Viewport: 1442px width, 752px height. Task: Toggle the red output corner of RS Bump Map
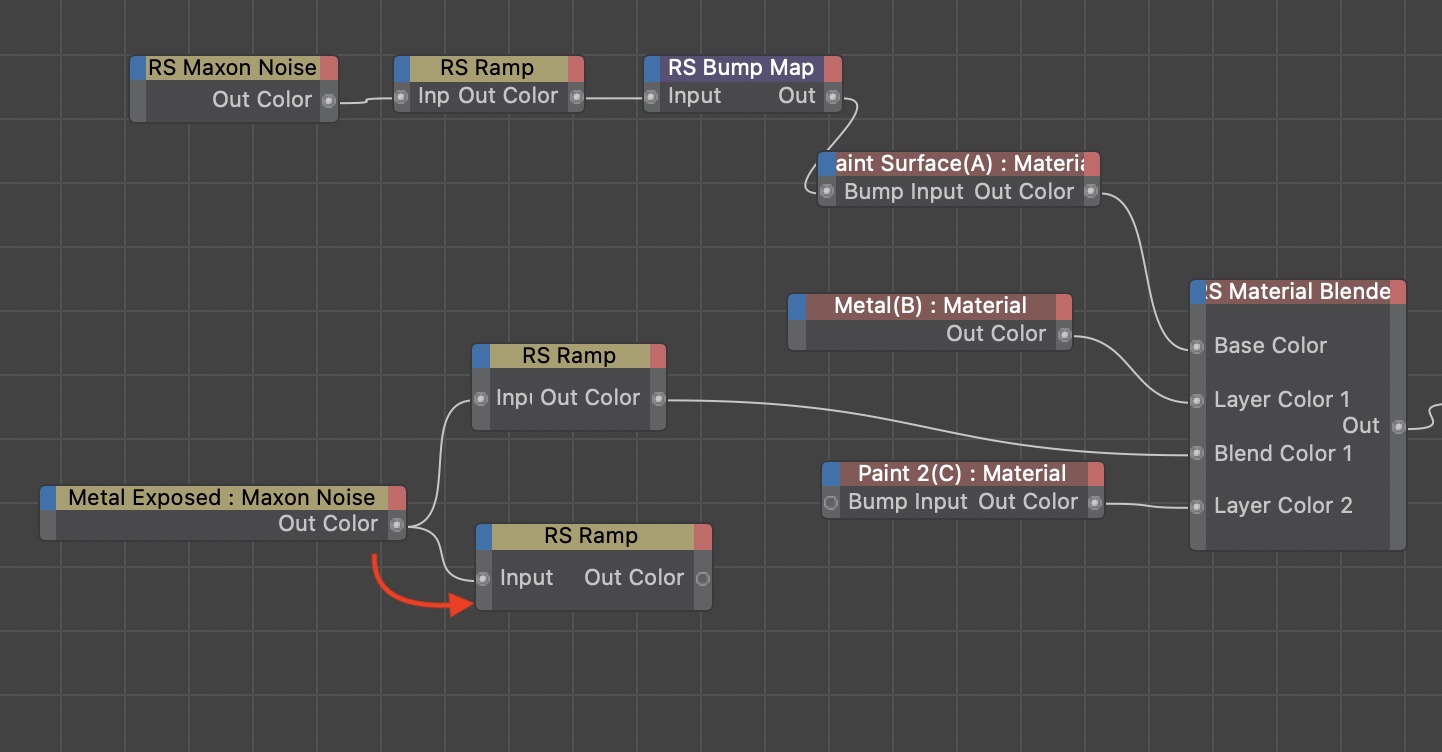click(832, 68)
